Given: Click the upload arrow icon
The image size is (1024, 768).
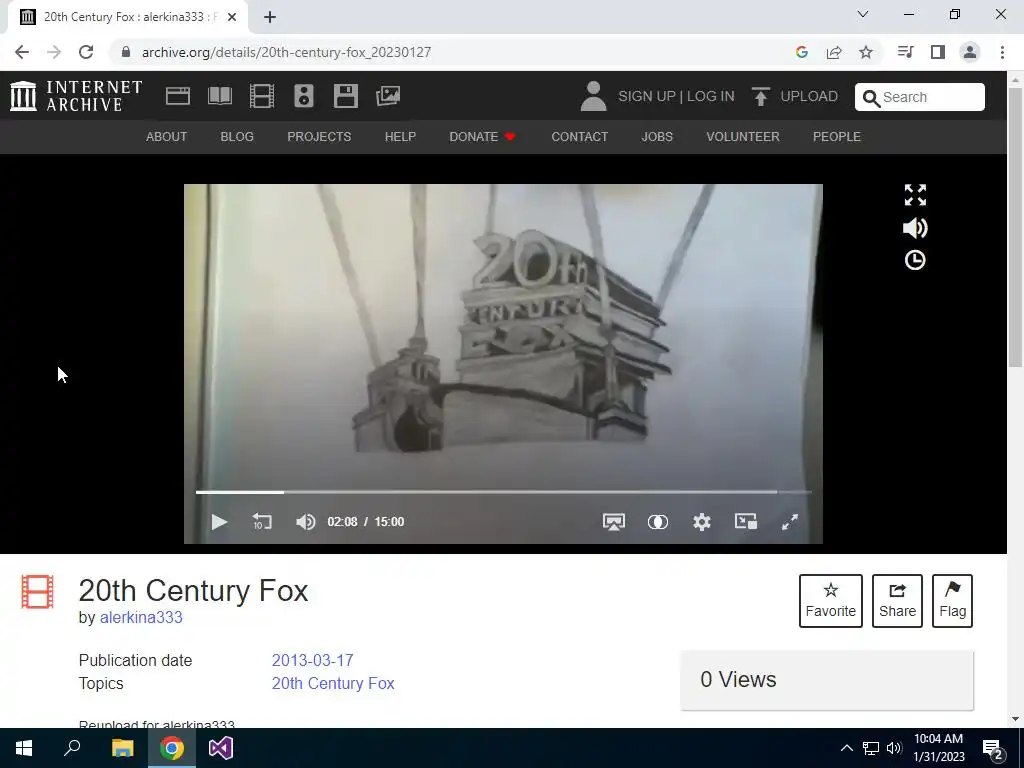Looking at the screenshot, I should [x=760, y=96].
